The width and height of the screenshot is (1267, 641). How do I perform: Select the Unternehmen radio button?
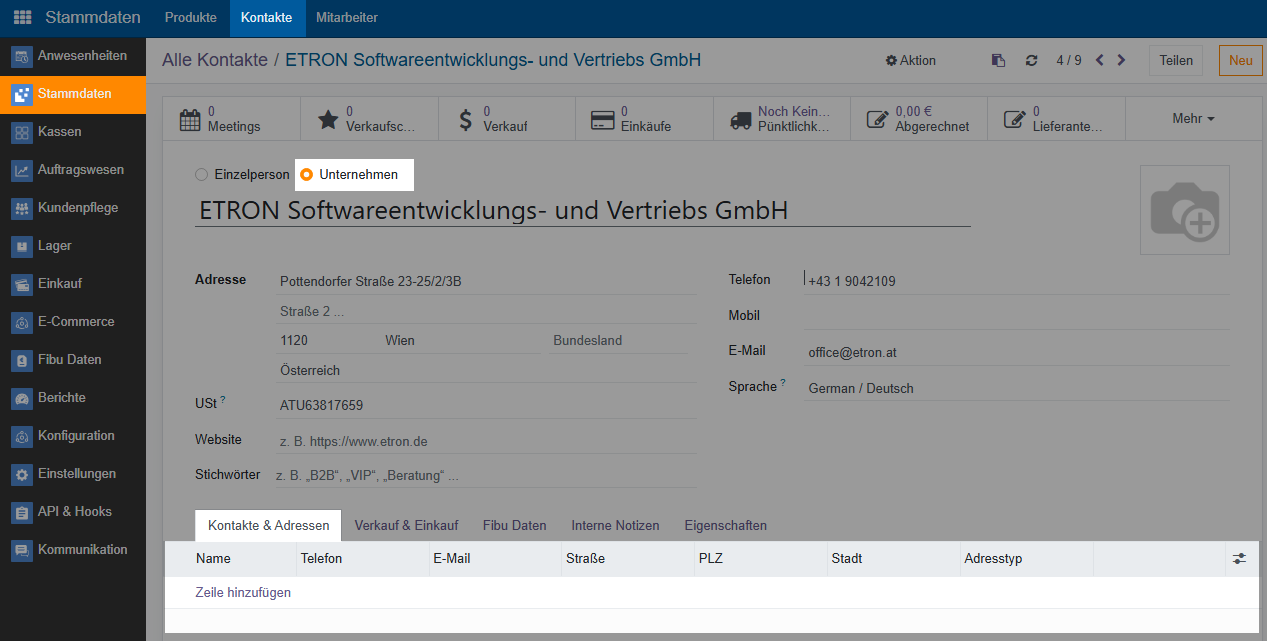click(307, 175)
